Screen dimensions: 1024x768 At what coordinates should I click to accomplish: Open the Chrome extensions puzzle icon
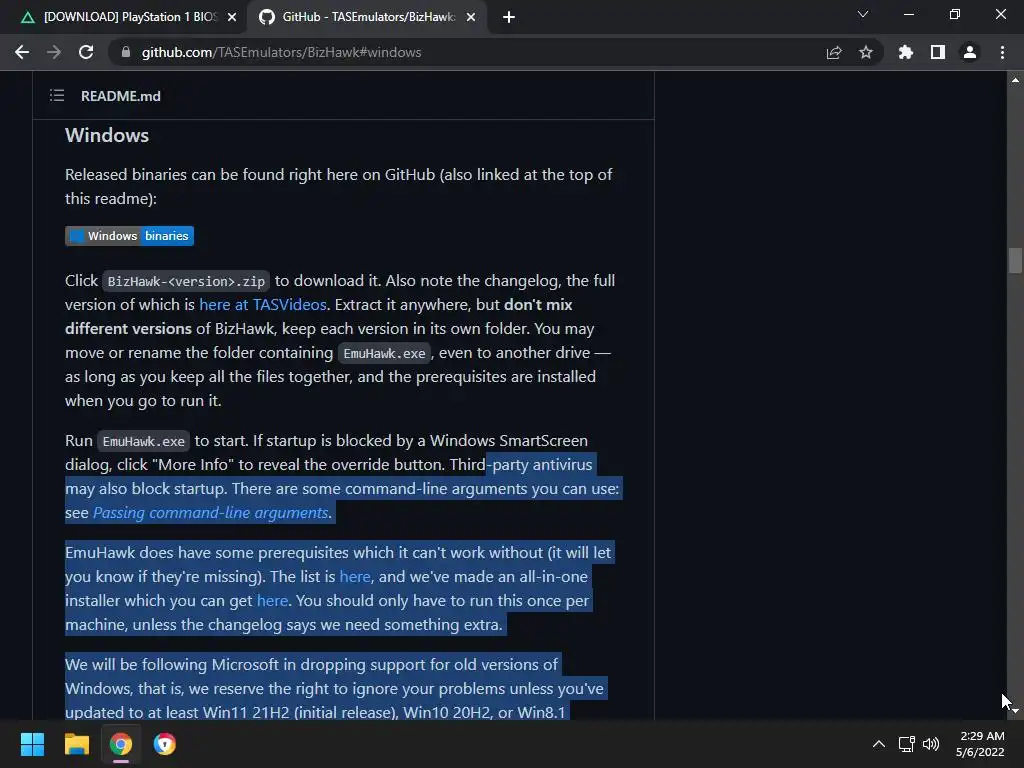tap(906, 52)
